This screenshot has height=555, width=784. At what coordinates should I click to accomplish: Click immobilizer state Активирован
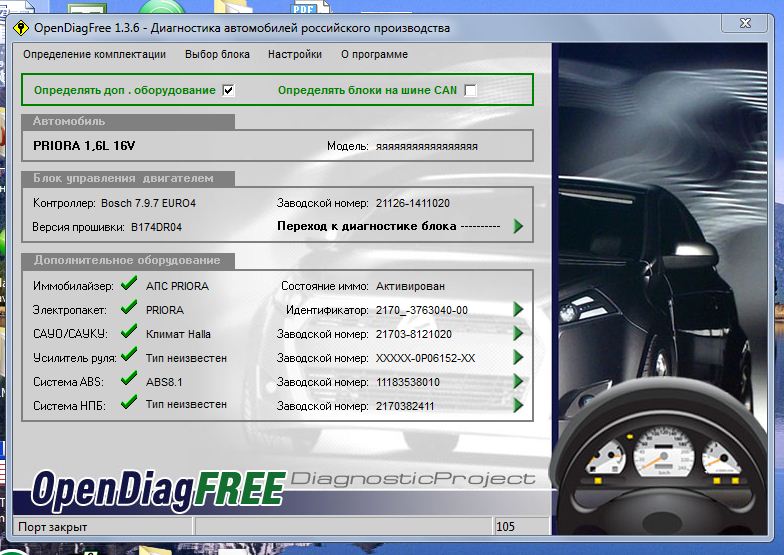[410, 286]
